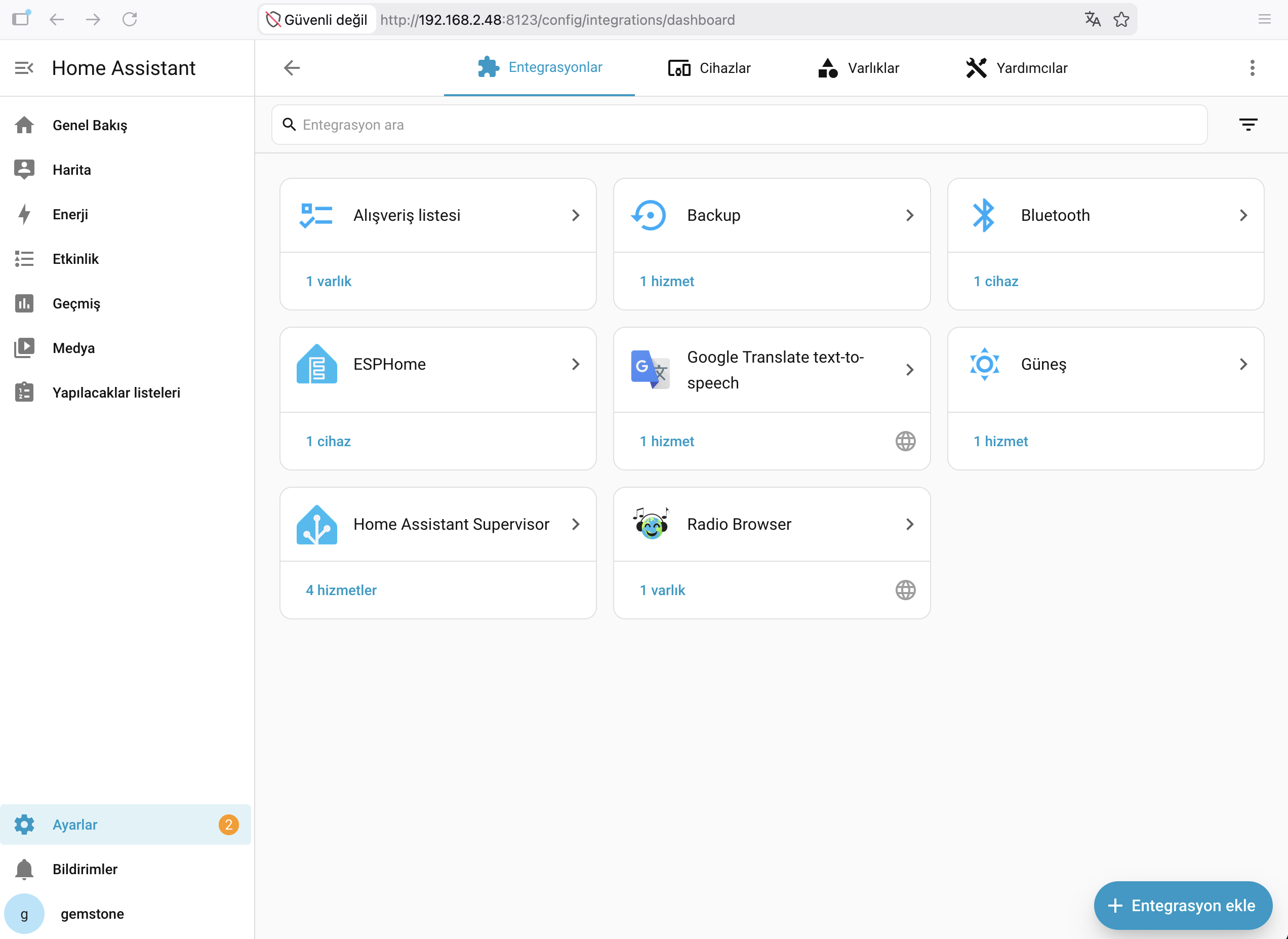Open the gemstone user profile

pyautogui.click(x=126, y=913)
